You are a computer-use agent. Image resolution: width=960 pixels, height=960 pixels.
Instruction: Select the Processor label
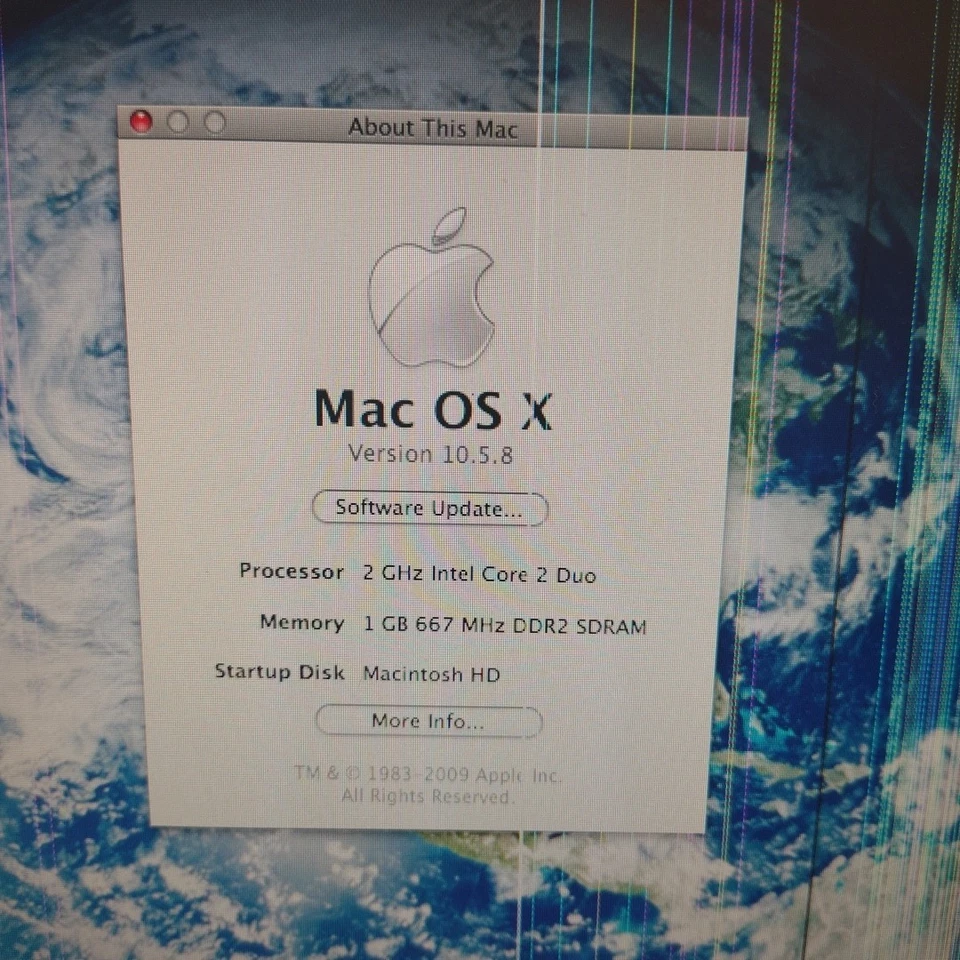pos(292,572)
